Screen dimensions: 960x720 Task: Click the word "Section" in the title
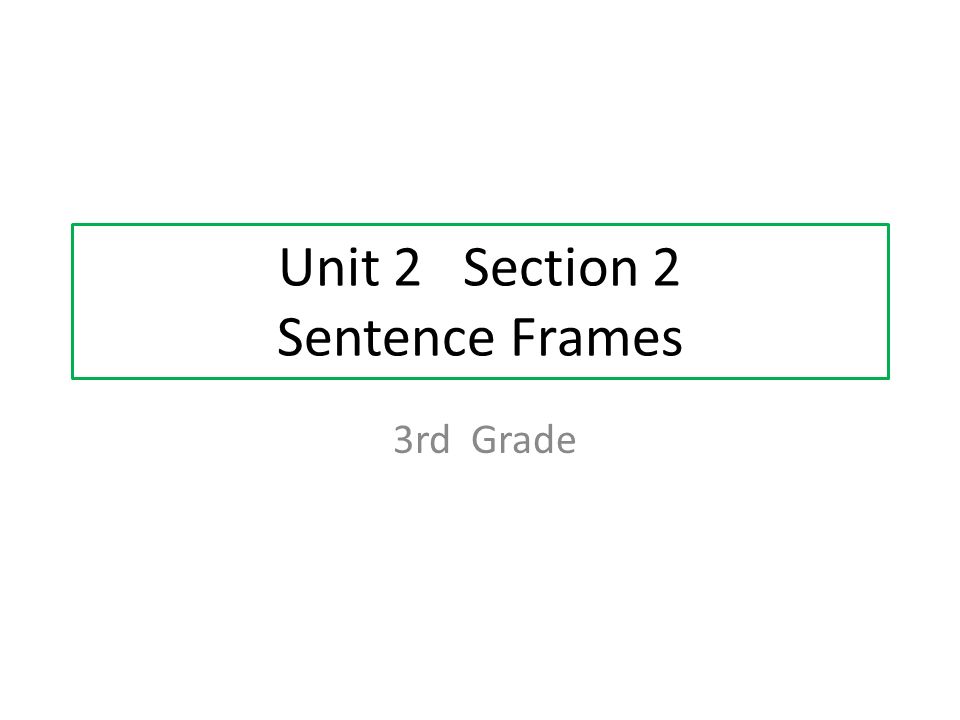click(550, 267)
